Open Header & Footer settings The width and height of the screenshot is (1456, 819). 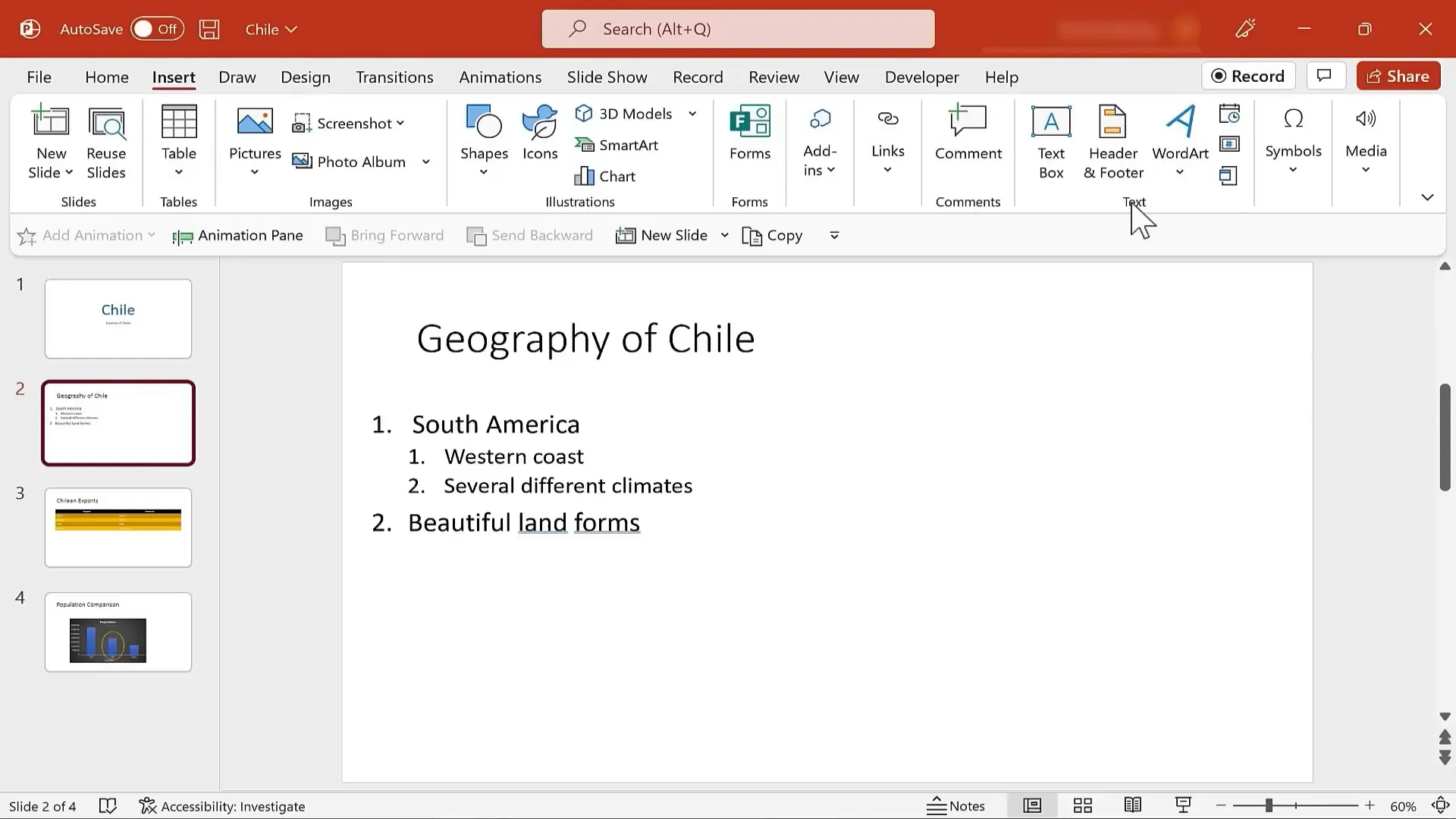[1112, 142]
